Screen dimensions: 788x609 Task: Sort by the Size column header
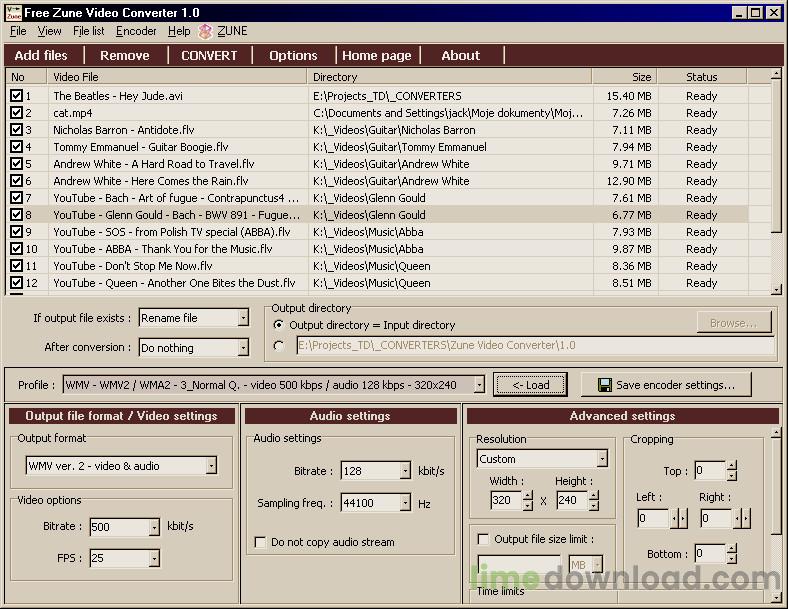(625, 77)
